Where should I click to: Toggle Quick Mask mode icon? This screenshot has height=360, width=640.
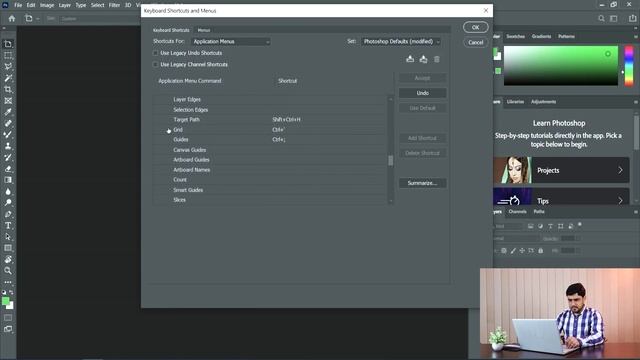point(8,318)
